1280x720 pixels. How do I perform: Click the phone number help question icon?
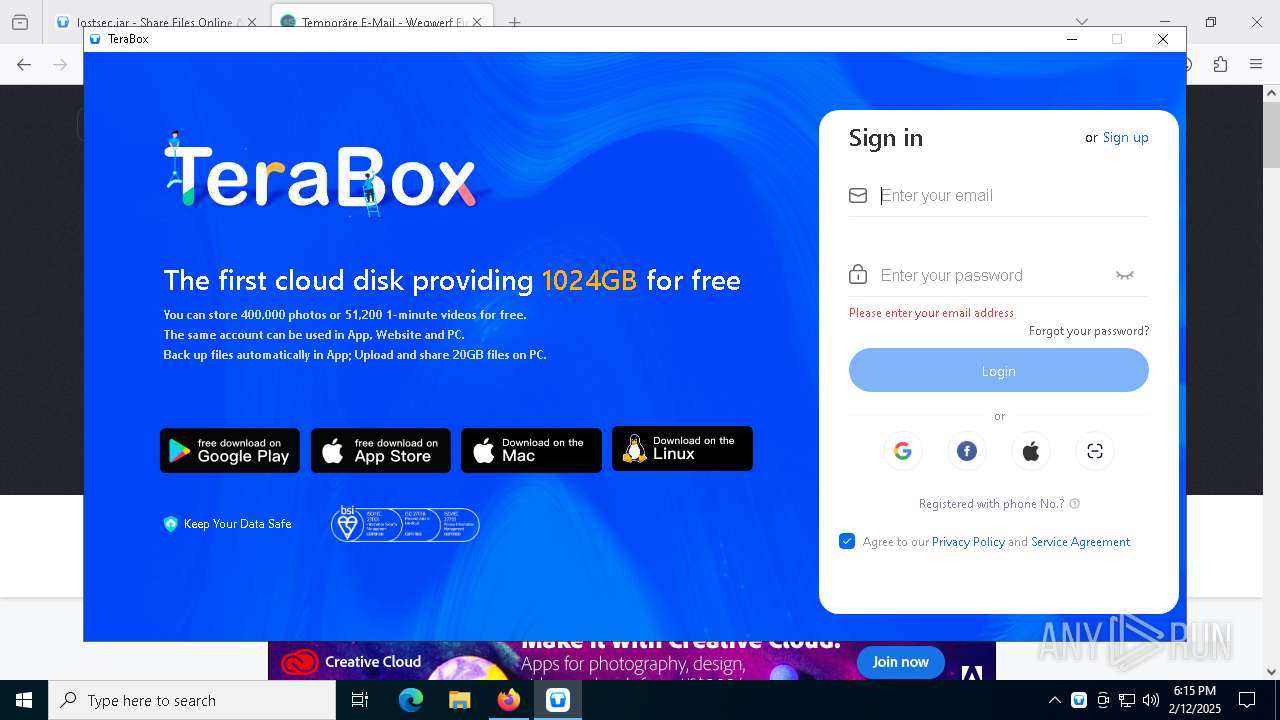1075,504
